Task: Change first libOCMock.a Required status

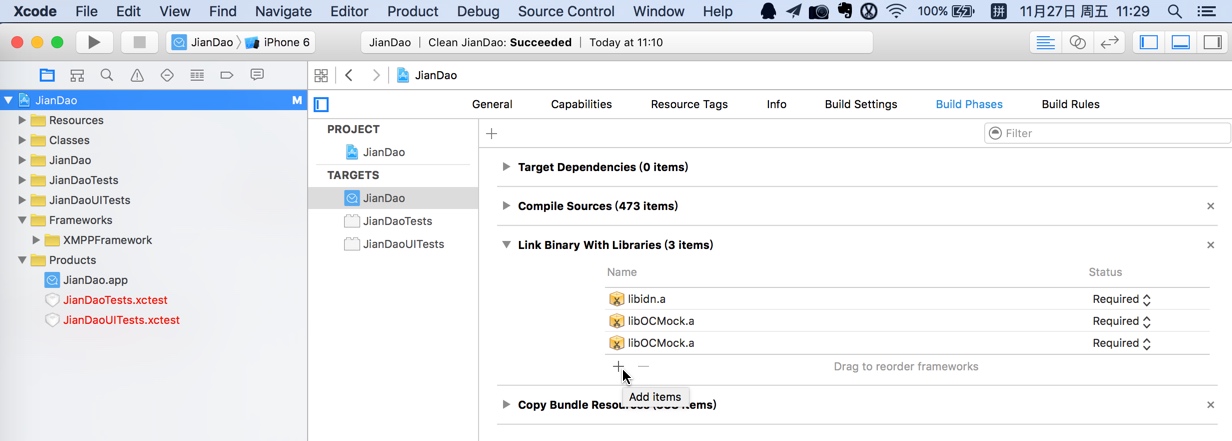Action: [1121, 321]
